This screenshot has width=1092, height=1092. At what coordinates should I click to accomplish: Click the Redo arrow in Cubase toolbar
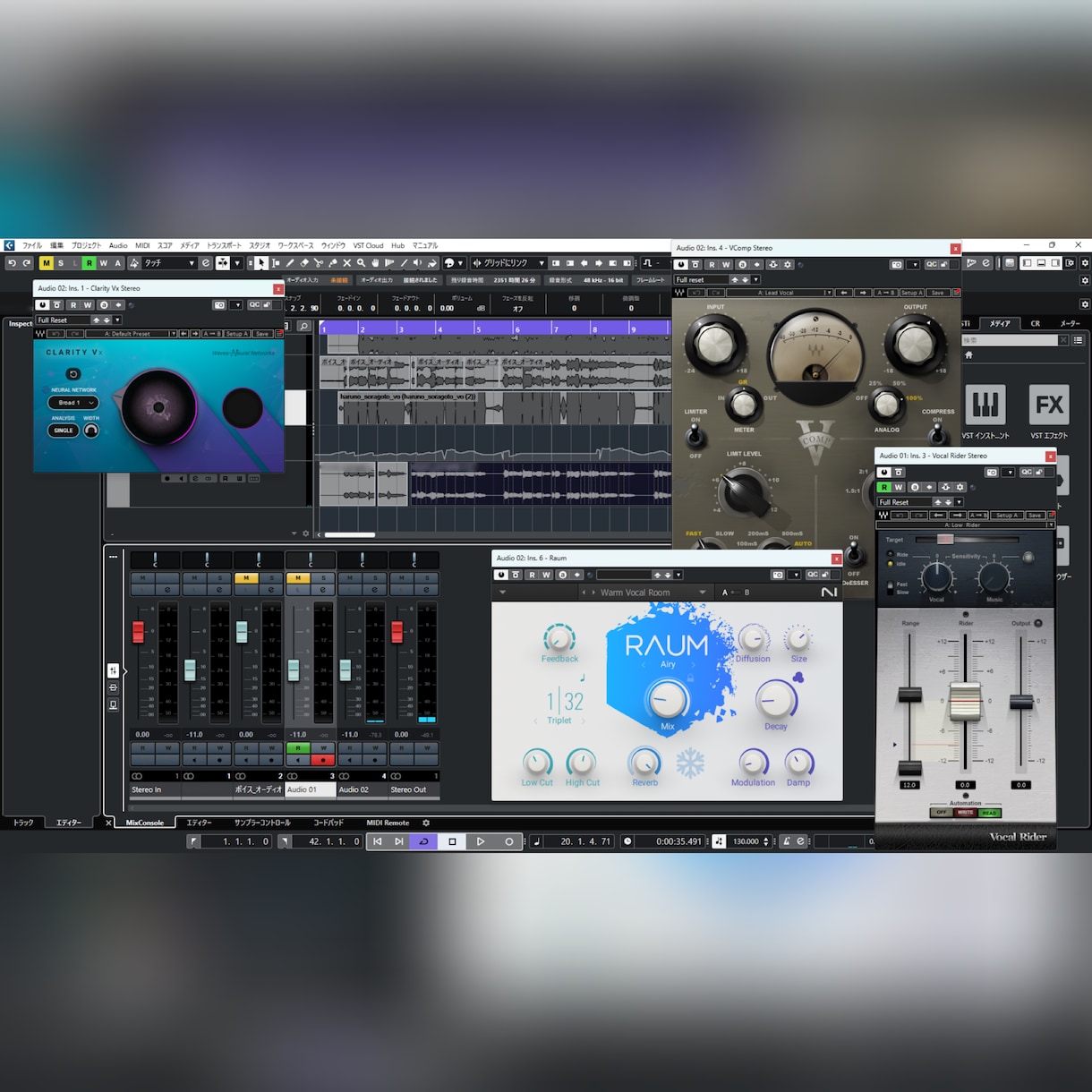click(x=27, y=263)
